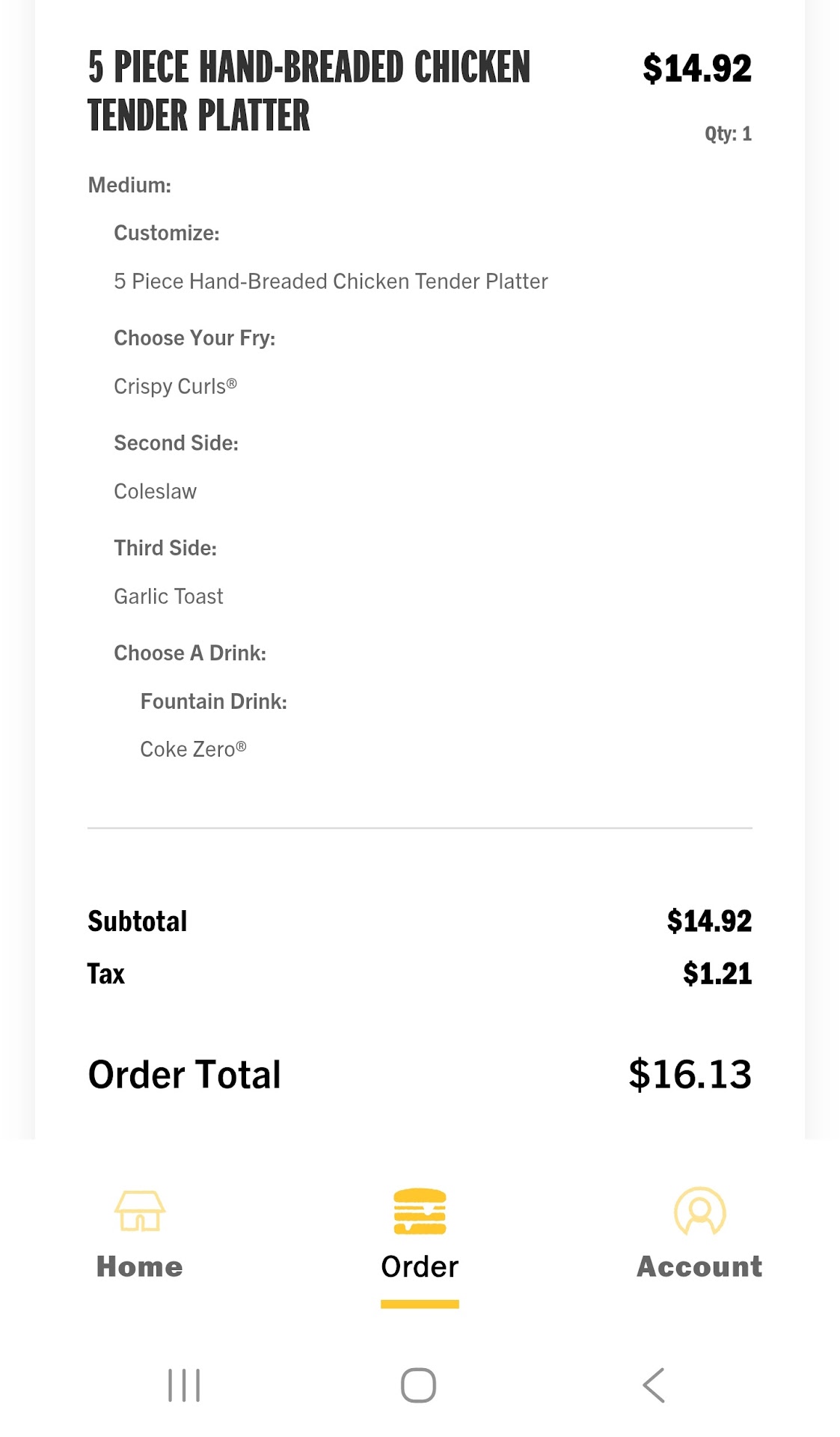Viewport: 840px width, 1437px height.
Task: Tap the Tax amount $1.21
Action: [x=717, y=974]
